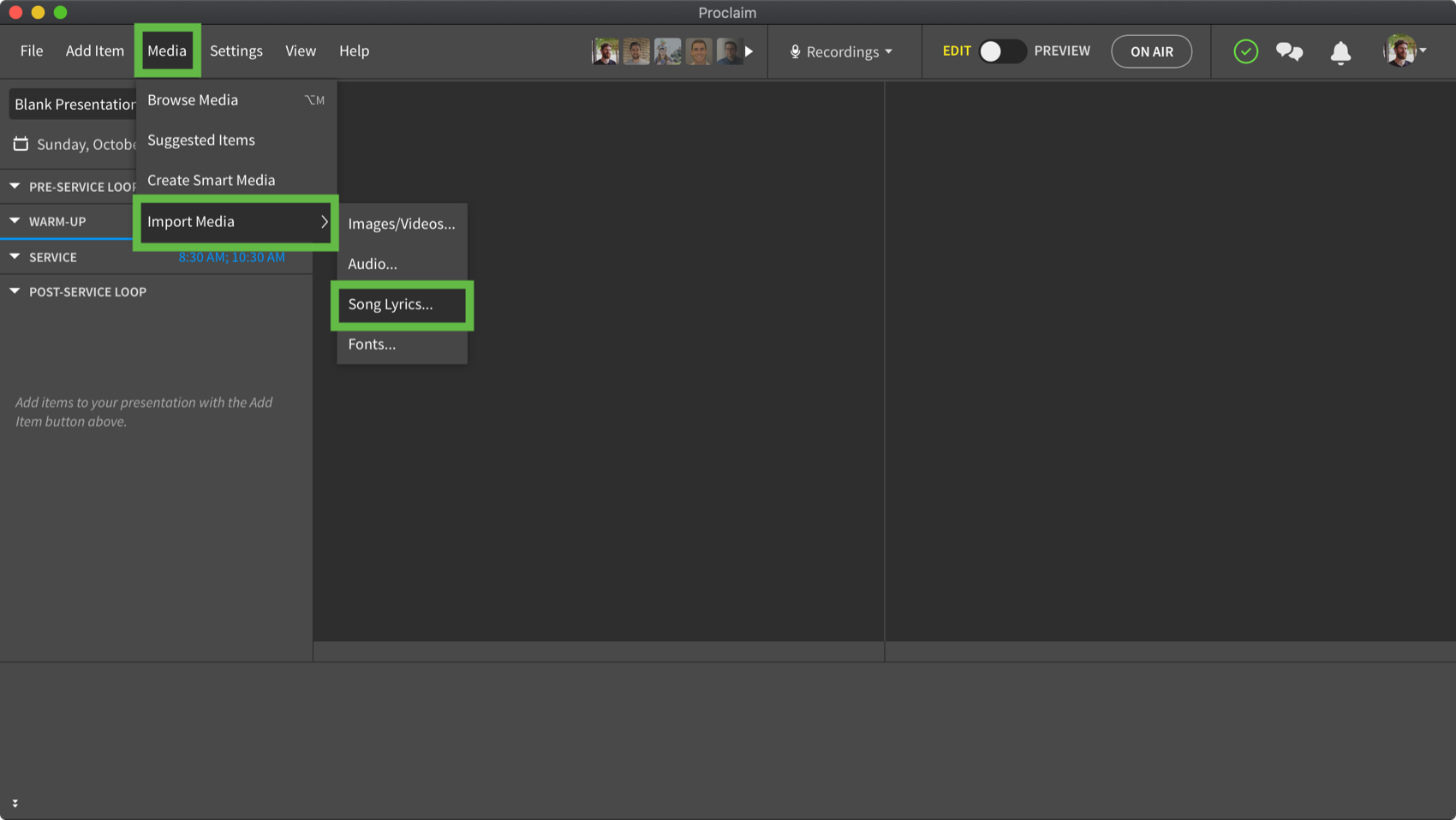This screenshot has height=820, width=1456.
Task: Click the green sync status checkmark icon
Action: click(1245, 51)
